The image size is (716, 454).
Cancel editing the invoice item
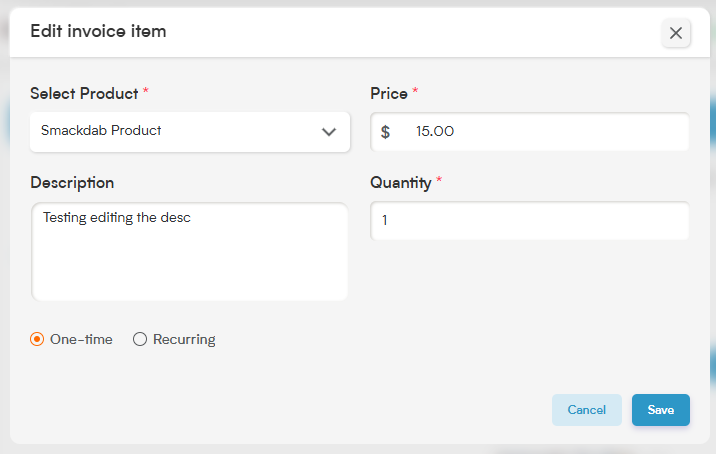coord(587,410)
